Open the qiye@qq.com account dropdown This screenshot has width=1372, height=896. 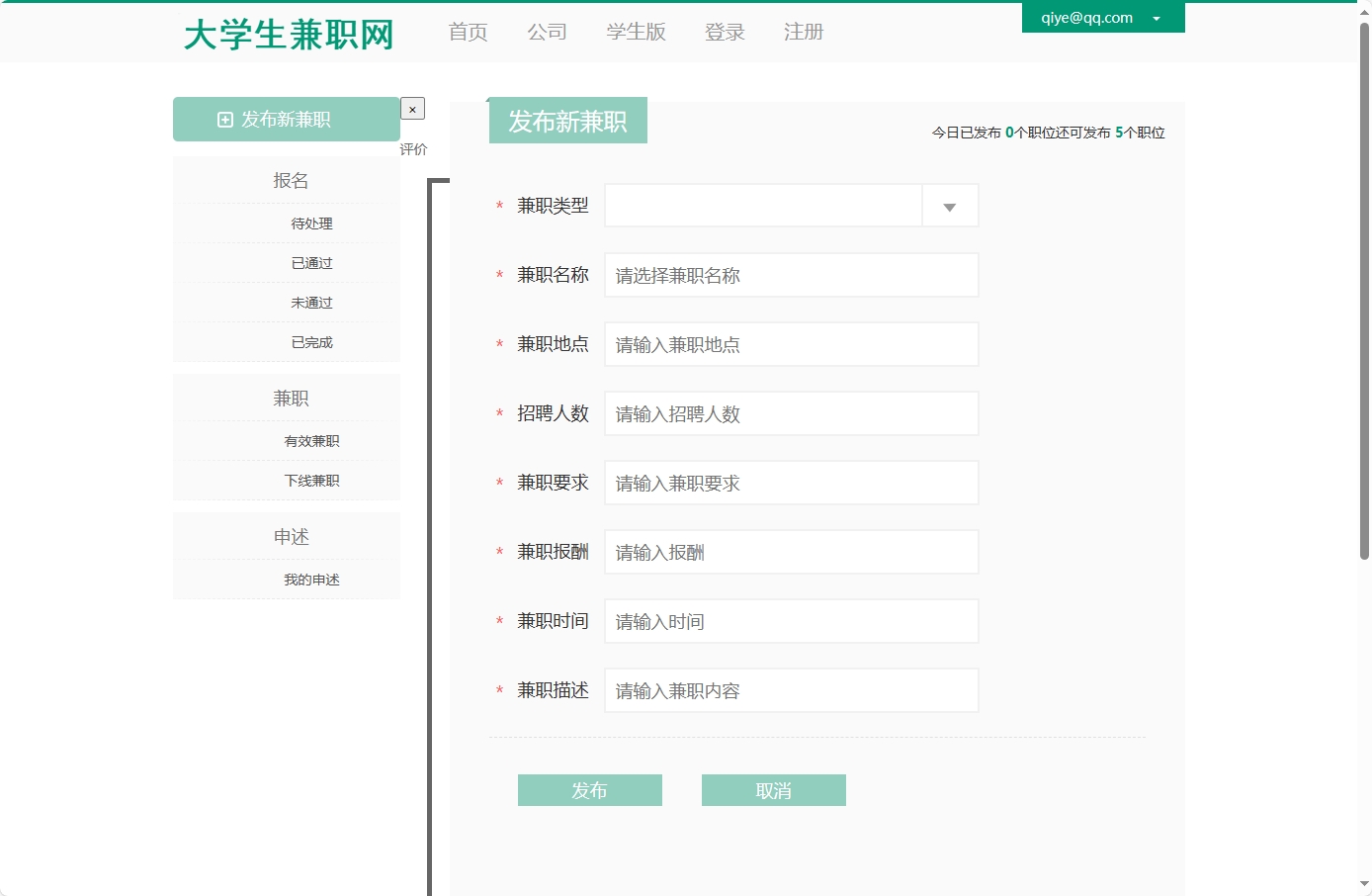[1101, 17]
